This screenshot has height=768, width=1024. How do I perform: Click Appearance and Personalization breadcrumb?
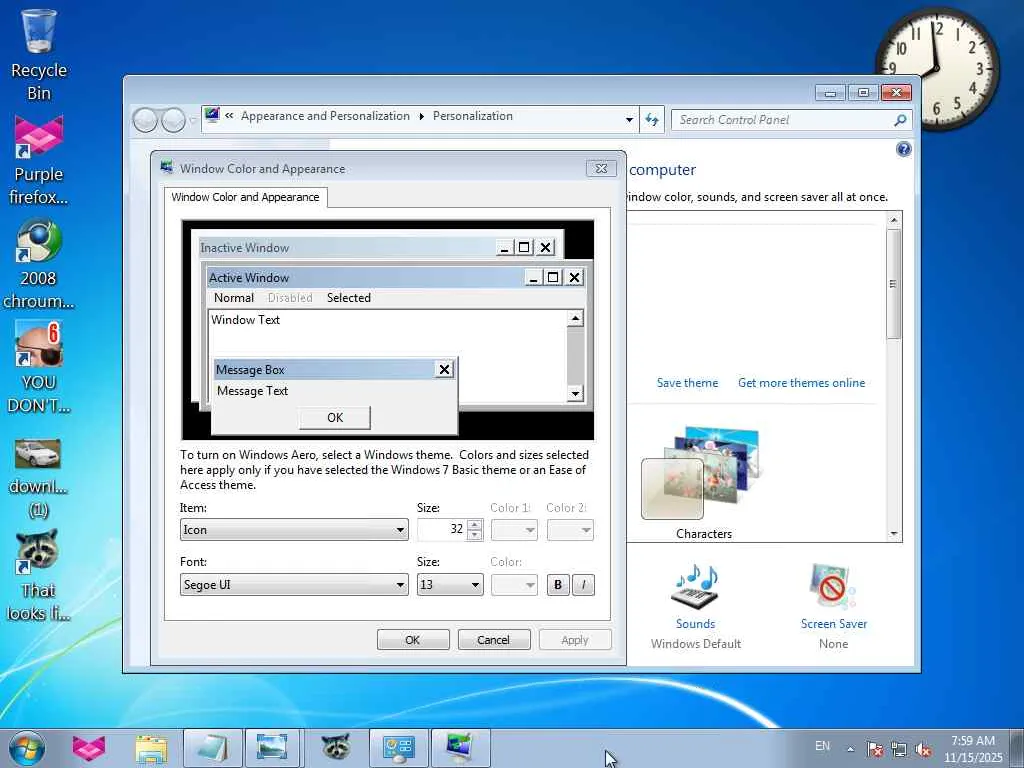[x=325, y=116]
